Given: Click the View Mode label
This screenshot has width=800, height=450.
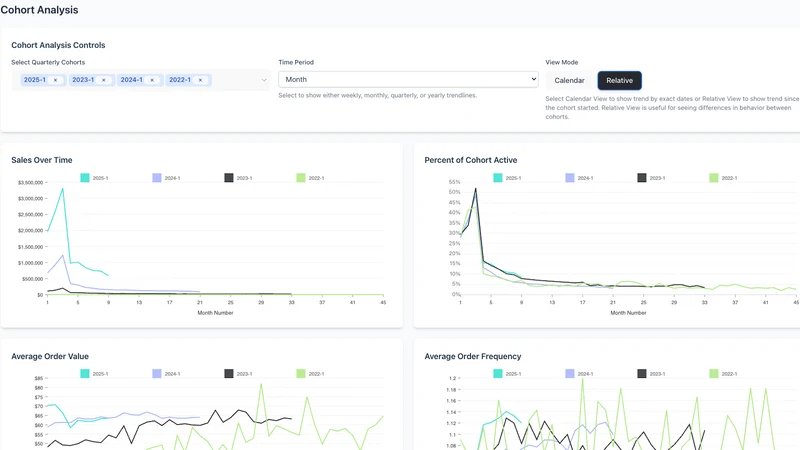Looking at the screenshot, I should [x=562, y=62].
